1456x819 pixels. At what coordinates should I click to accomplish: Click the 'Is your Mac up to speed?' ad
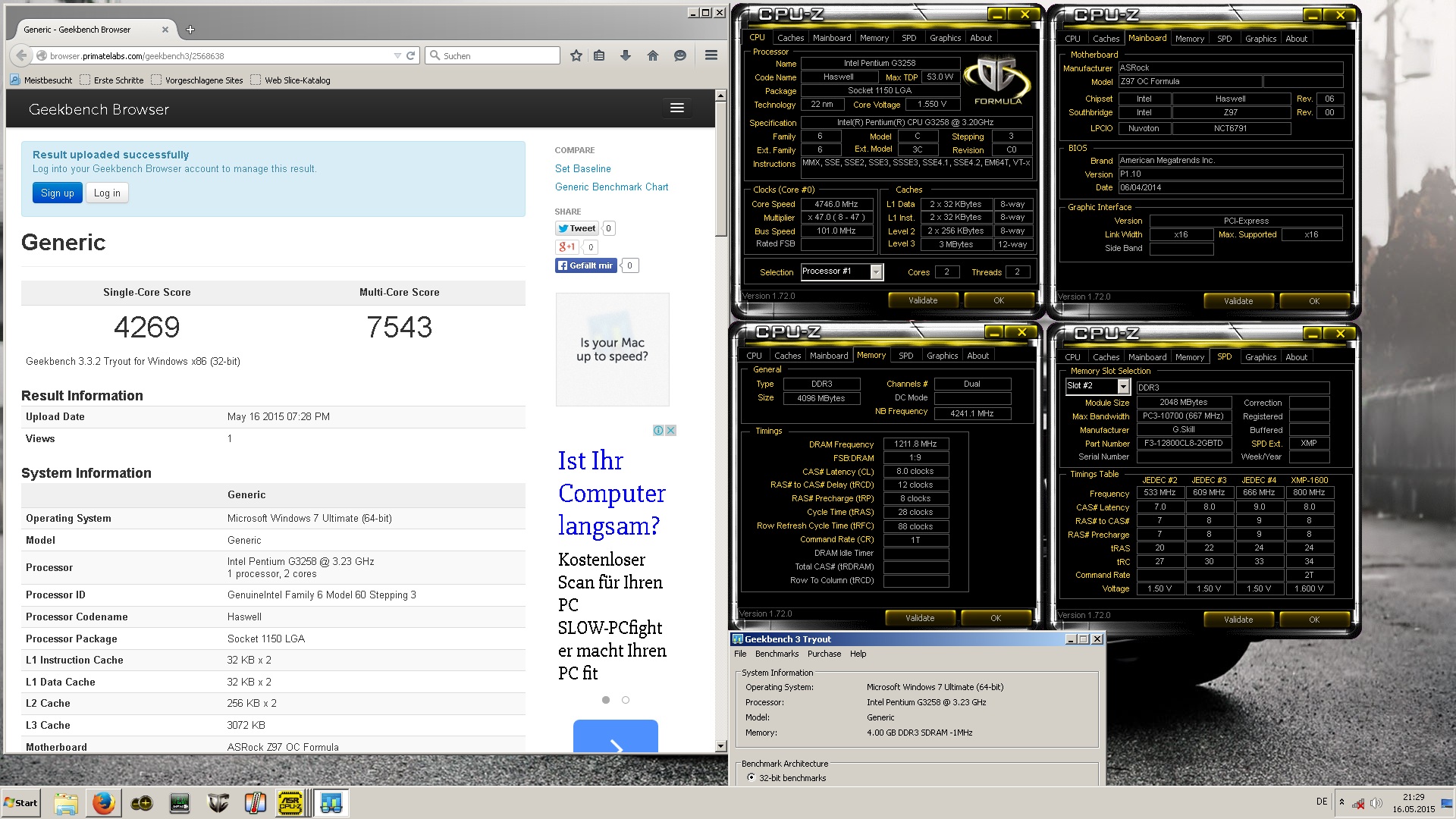pyautogui.click(x=612, y=350)
